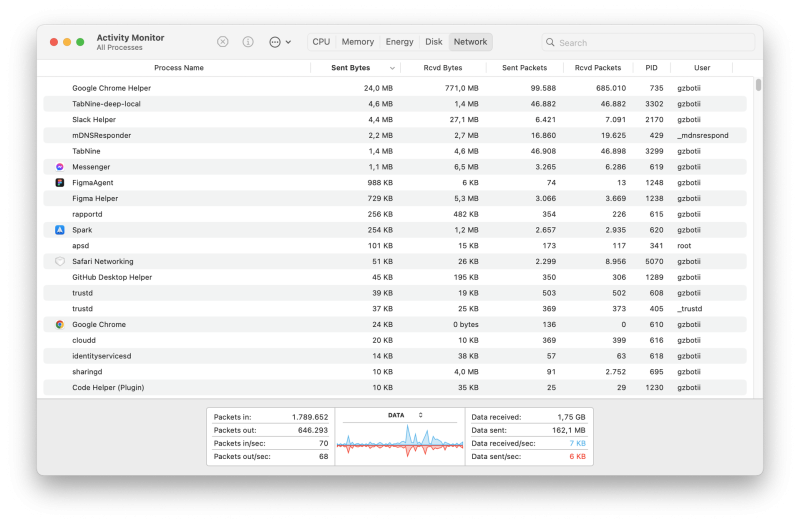Switch to the Disk tab

click(x=434, y=42)
